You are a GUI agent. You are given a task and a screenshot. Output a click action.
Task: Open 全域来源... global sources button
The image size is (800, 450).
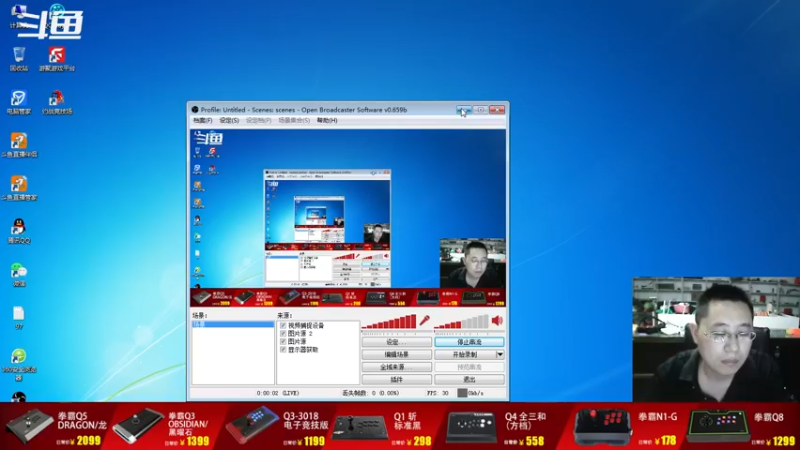pos(396,367)
